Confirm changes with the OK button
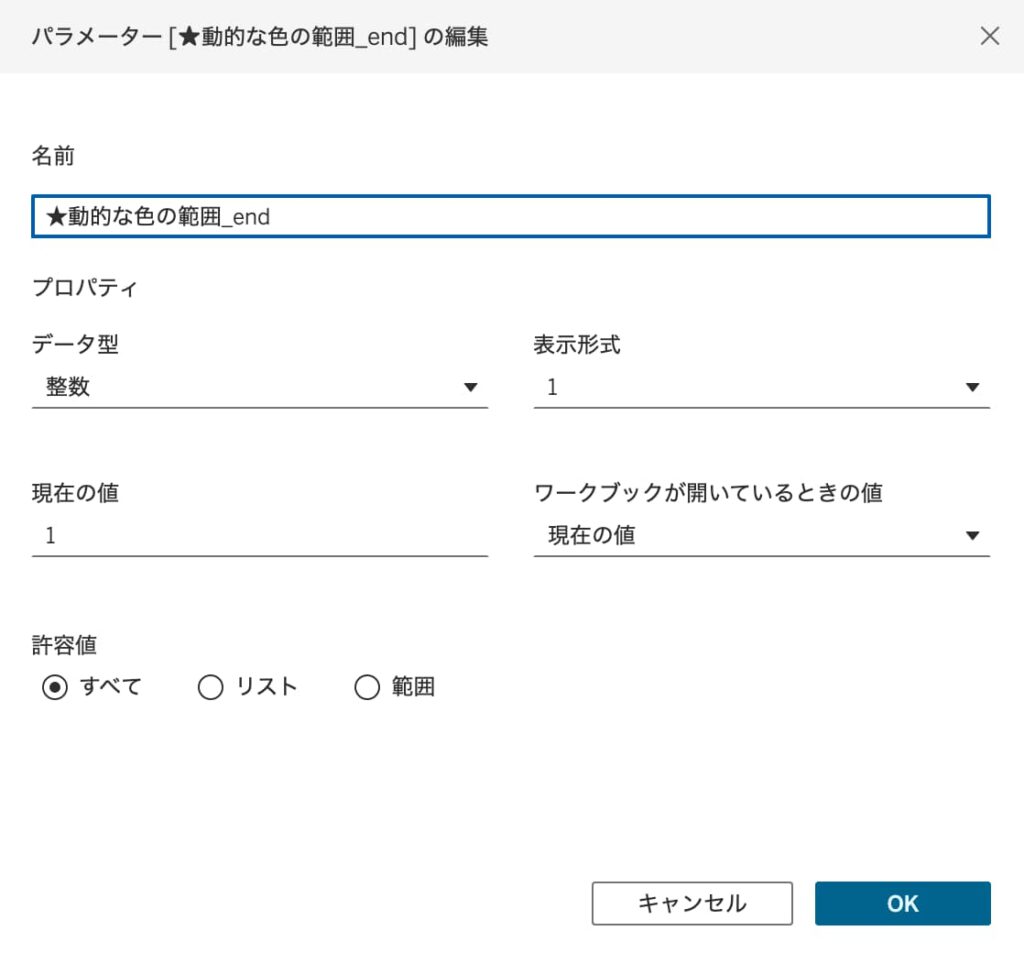Screen dimensions: 1024x953 click(x=902, y=903)
